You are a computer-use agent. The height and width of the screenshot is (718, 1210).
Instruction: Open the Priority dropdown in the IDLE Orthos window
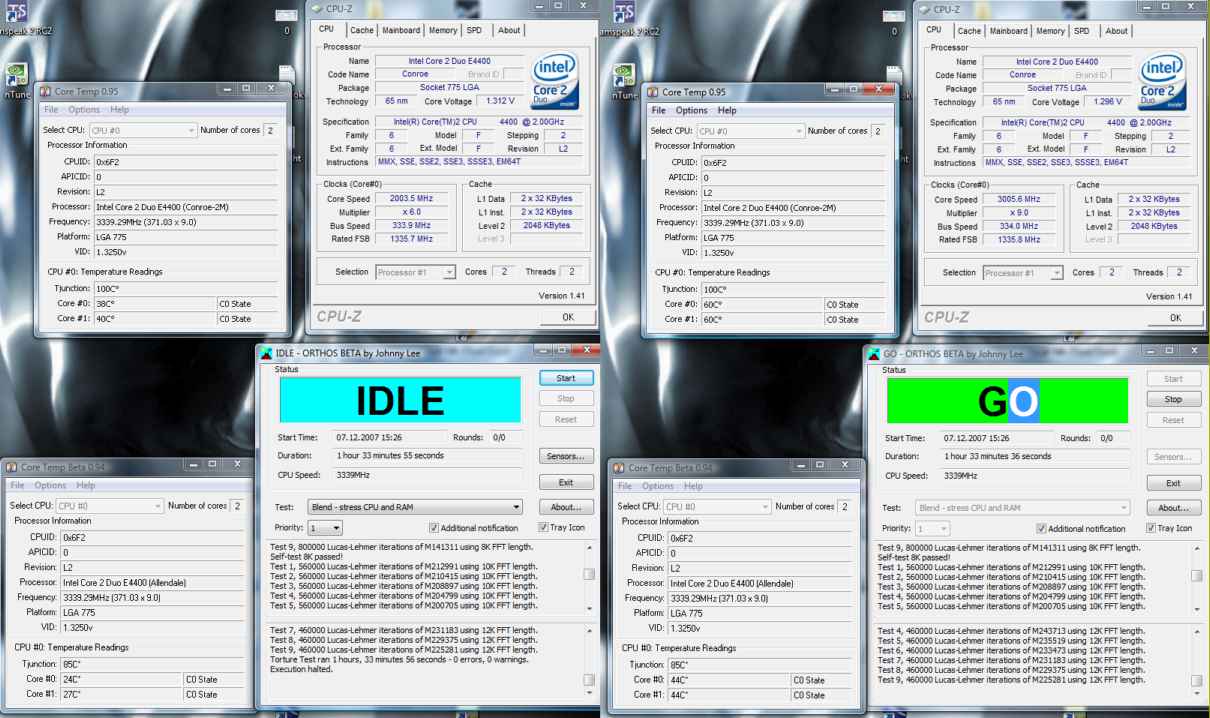click(x=325, y=528)
